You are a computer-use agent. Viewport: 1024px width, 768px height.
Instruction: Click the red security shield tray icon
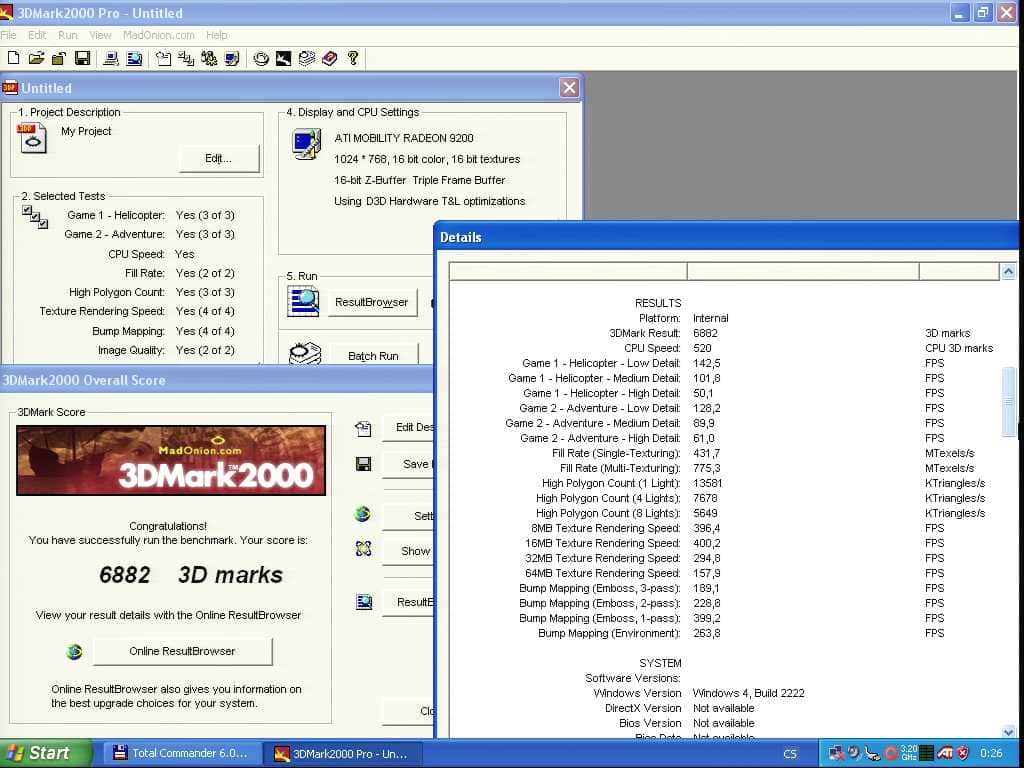(962, 753)
